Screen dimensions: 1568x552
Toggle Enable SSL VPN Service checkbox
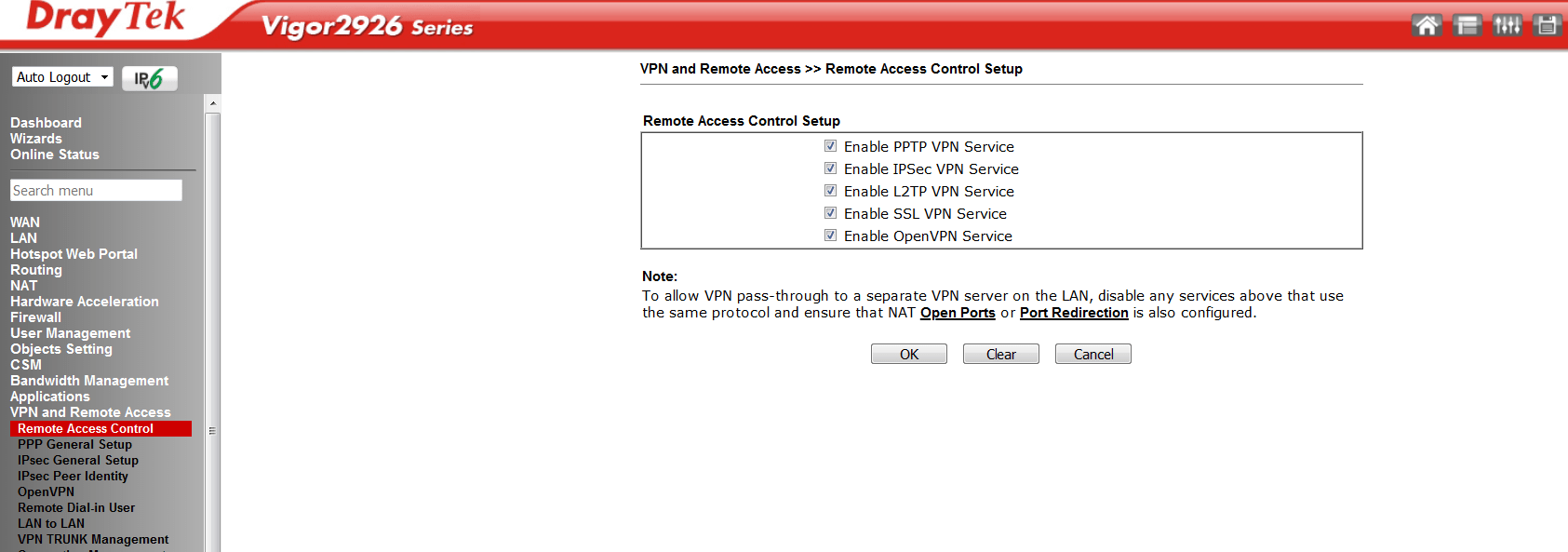(x=830, y=213)
